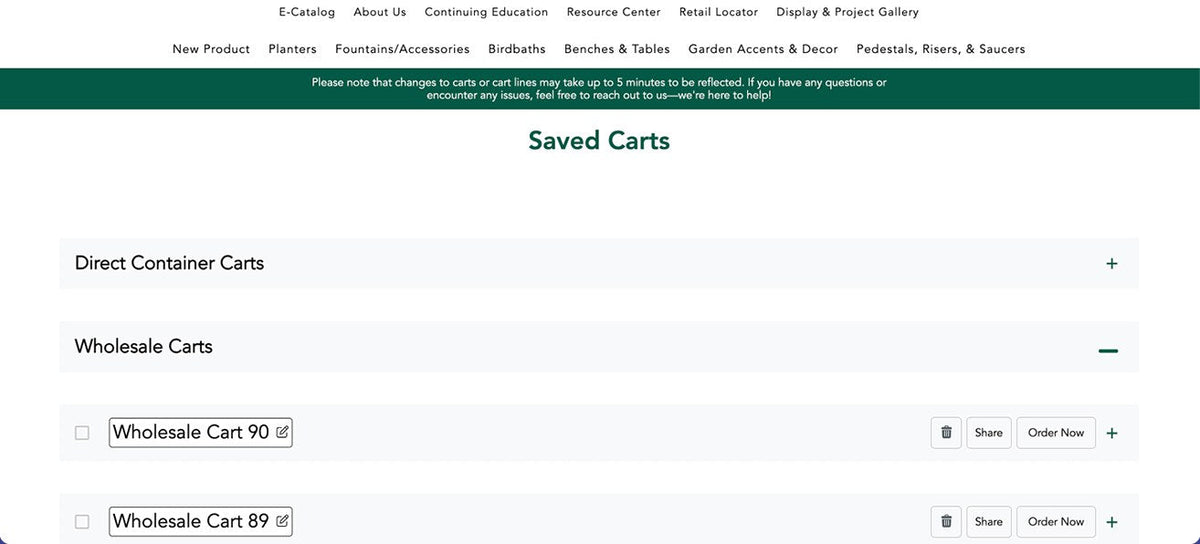
Task: Edit the Wholesale Cart 90 name pencil icon
Action: 282,433
